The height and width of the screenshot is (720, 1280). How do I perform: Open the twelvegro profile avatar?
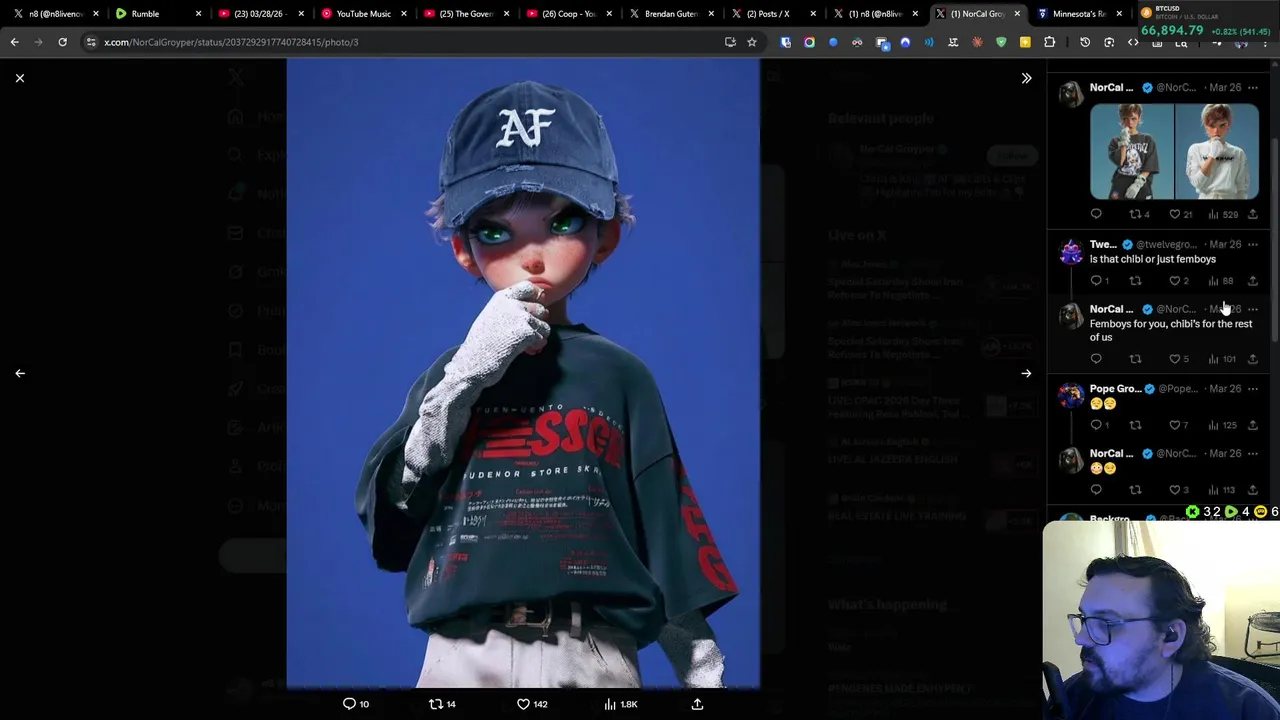pos(1071,252)
